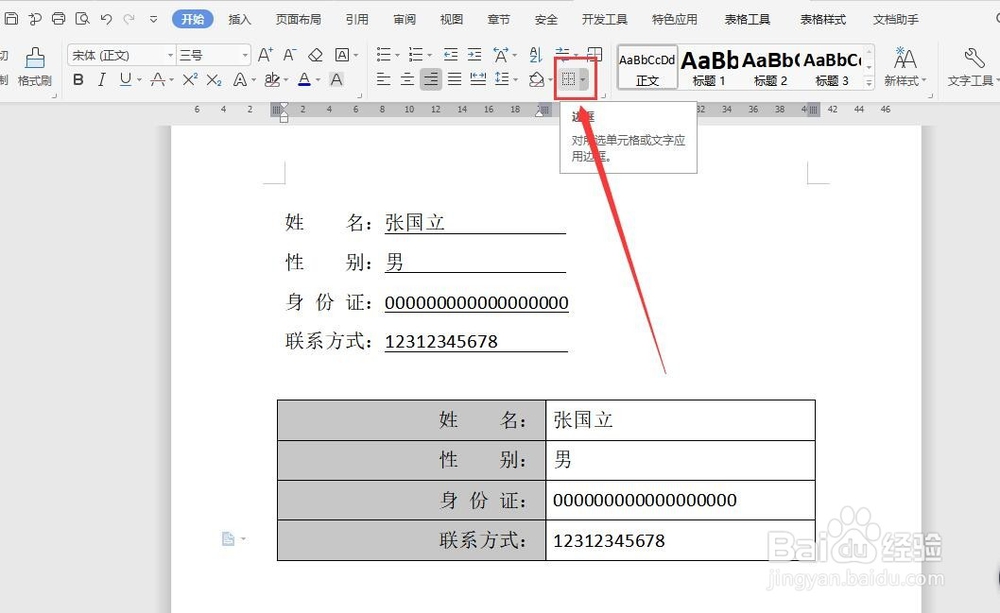Click the Chinese layout icon
Screen dimensions: 1000x613
pos(501,55)
